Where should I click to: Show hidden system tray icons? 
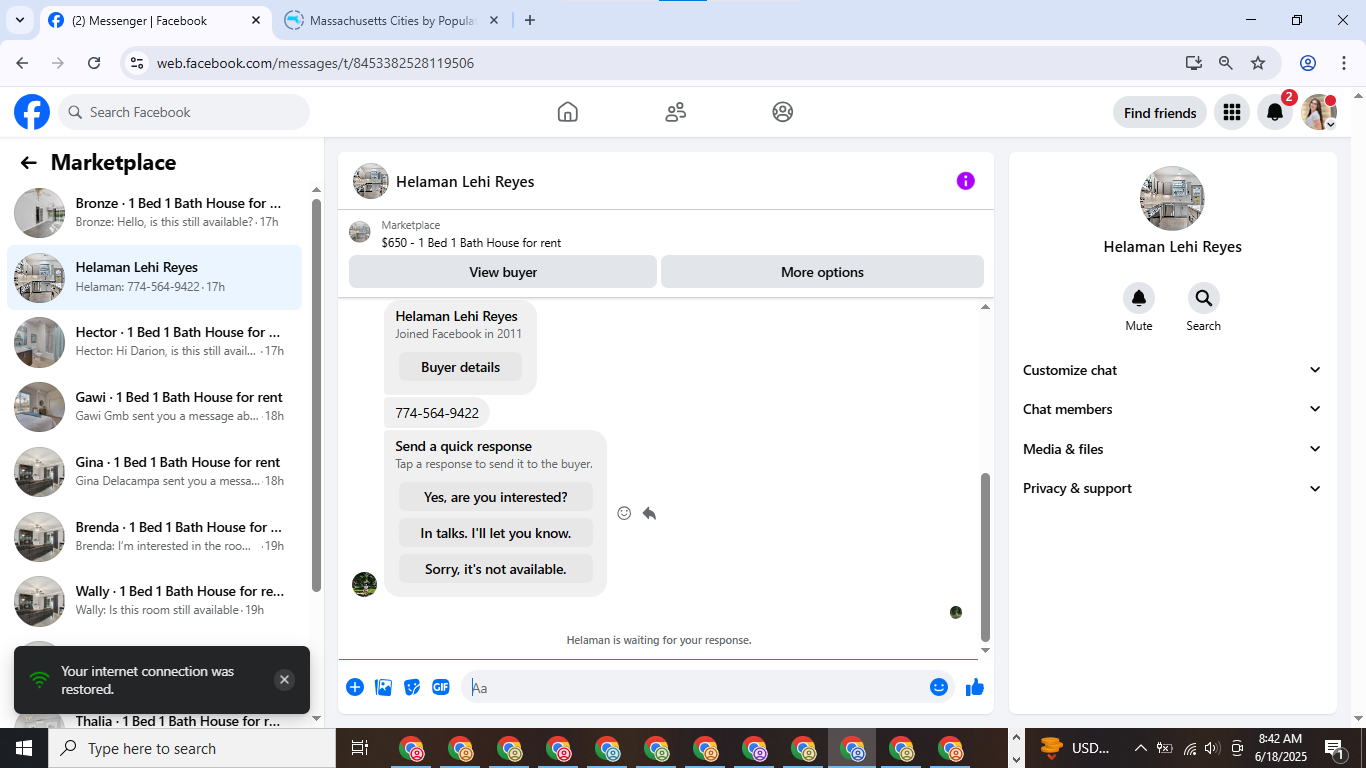click(1140, 748)
